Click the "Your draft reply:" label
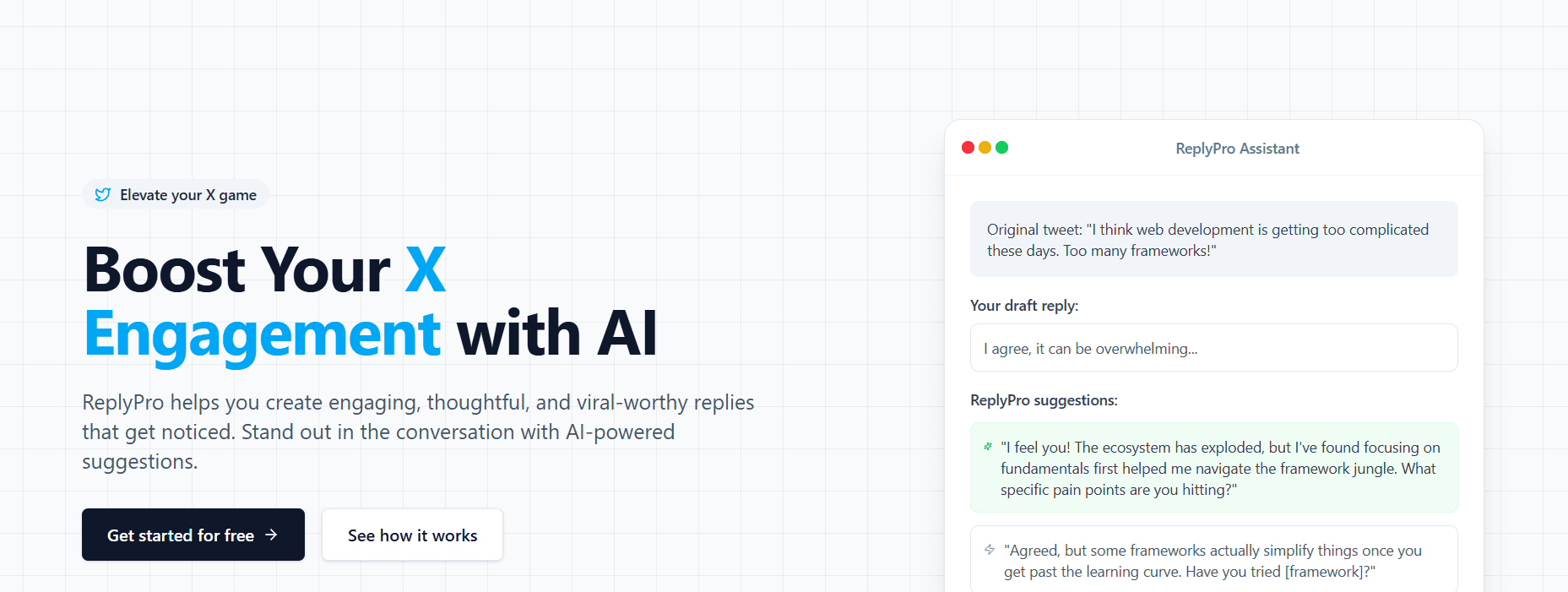 (1024, 306)
